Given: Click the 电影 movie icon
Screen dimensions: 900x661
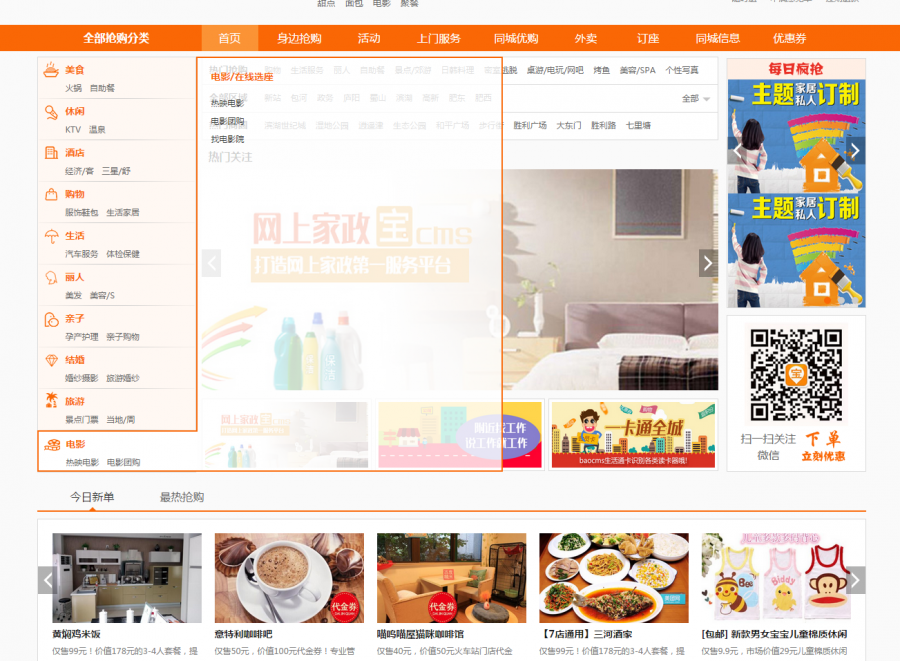Looking at the screenshot, I should tap(52, 445).
